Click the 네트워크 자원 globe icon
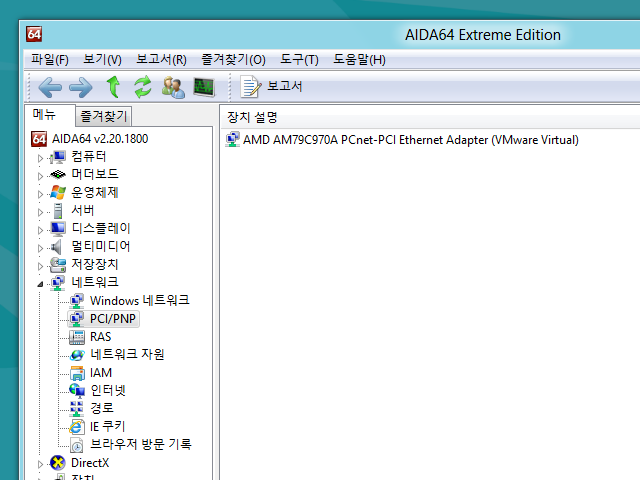Image resolution: width=640 pixels, height=480 pixels. click(x=76, y=355)
